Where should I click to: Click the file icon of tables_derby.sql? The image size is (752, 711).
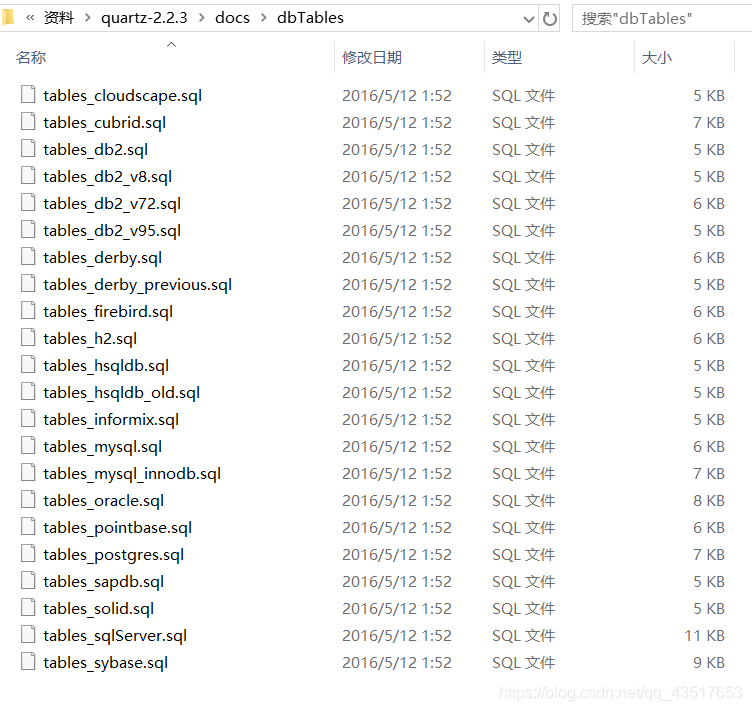(x=28, y=256)
